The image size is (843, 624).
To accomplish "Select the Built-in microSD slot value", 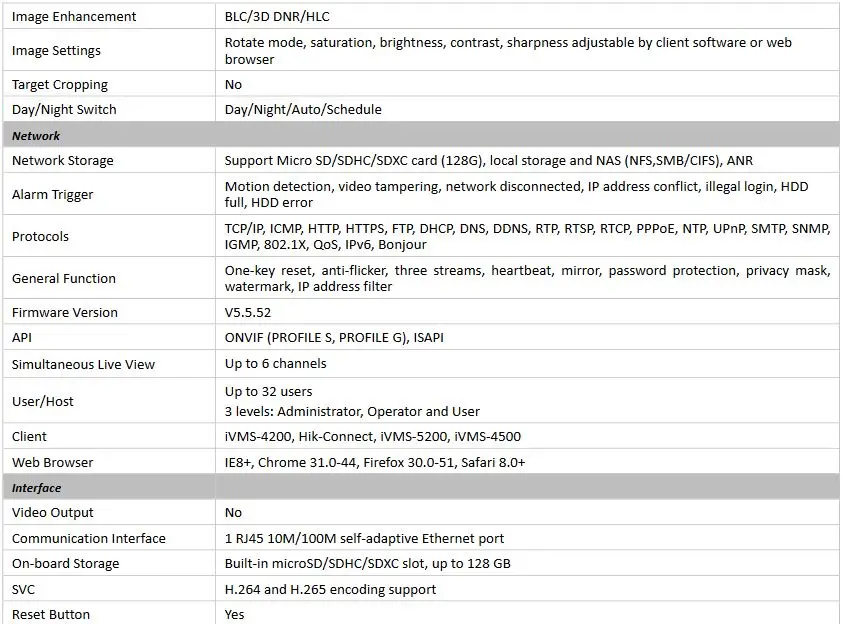I will (368, 564).
